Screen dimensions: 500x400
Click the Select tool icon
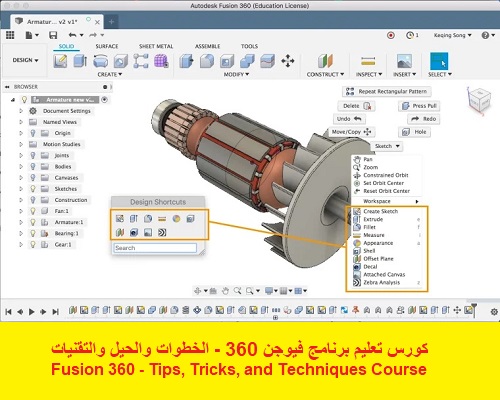click(439, 61)
